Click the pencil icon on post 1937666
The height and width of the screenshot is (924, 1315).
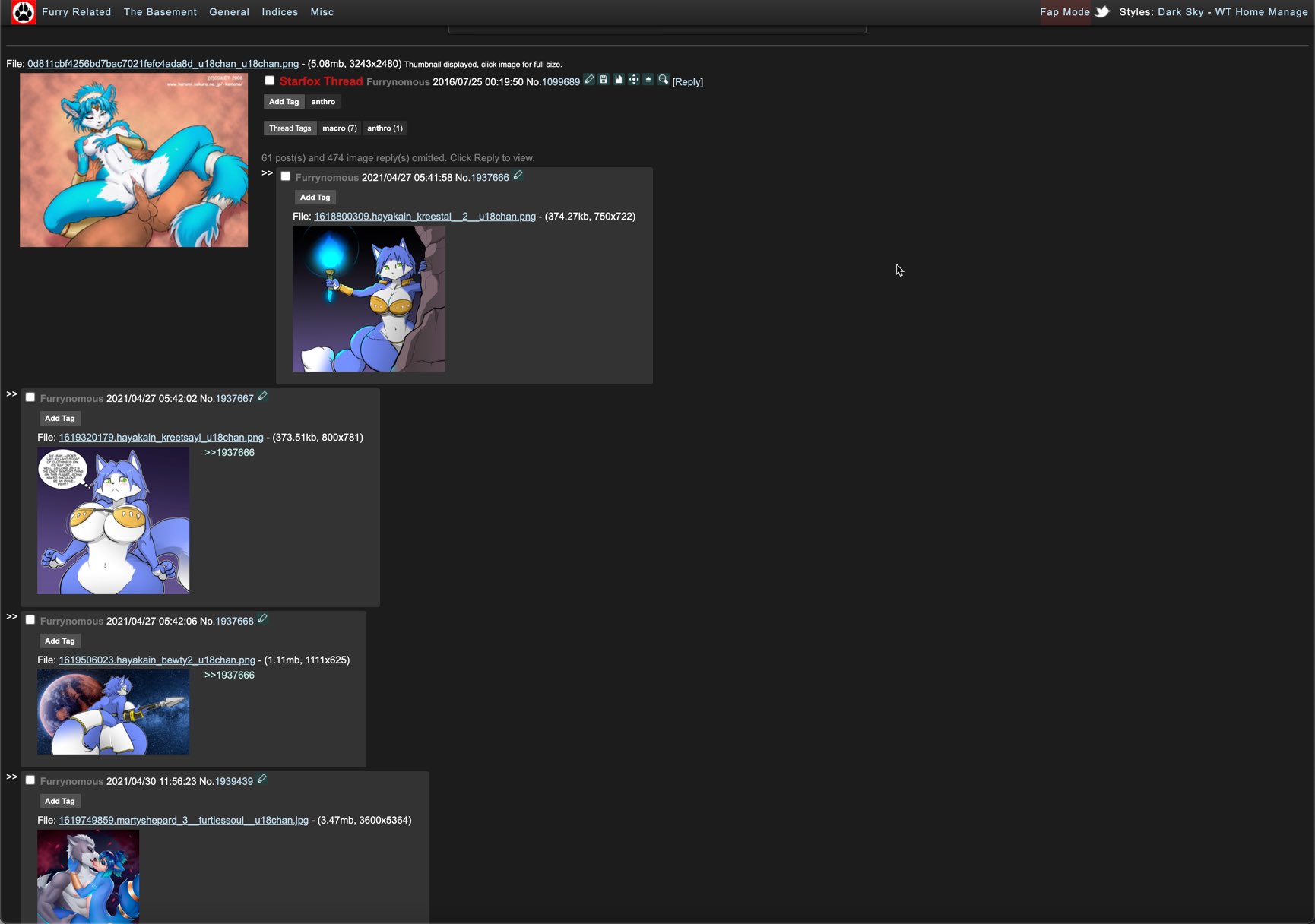[518, 176]
